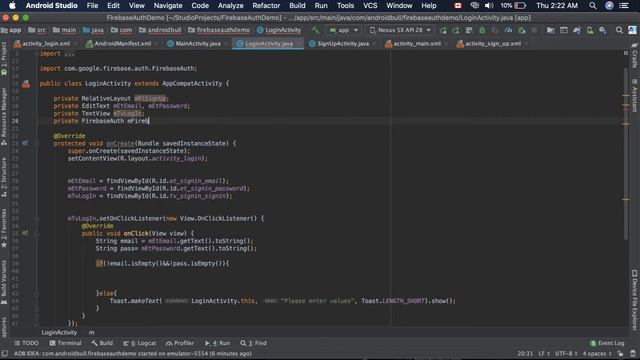
Task: Click the inspection indicator atop the scrollbar
Action: pos(626,53)
